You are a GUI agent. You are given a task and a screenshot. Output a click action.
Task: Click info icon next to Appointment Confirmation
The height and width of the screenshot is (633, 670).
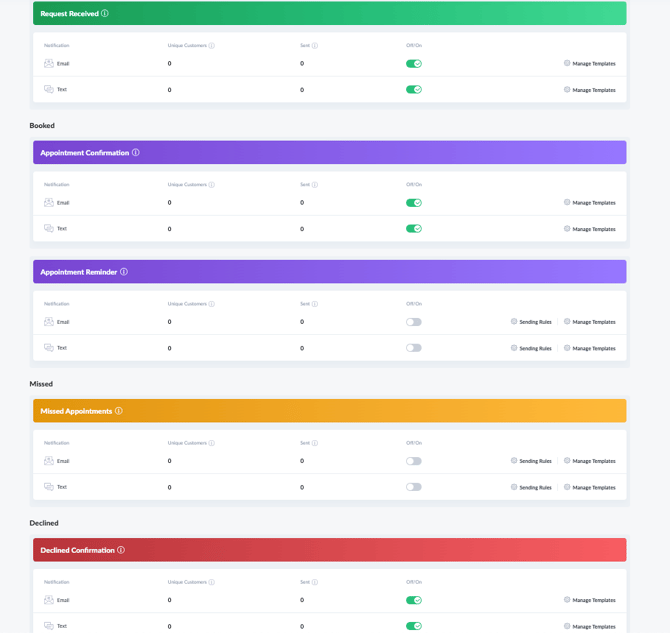tap(136, 153)
